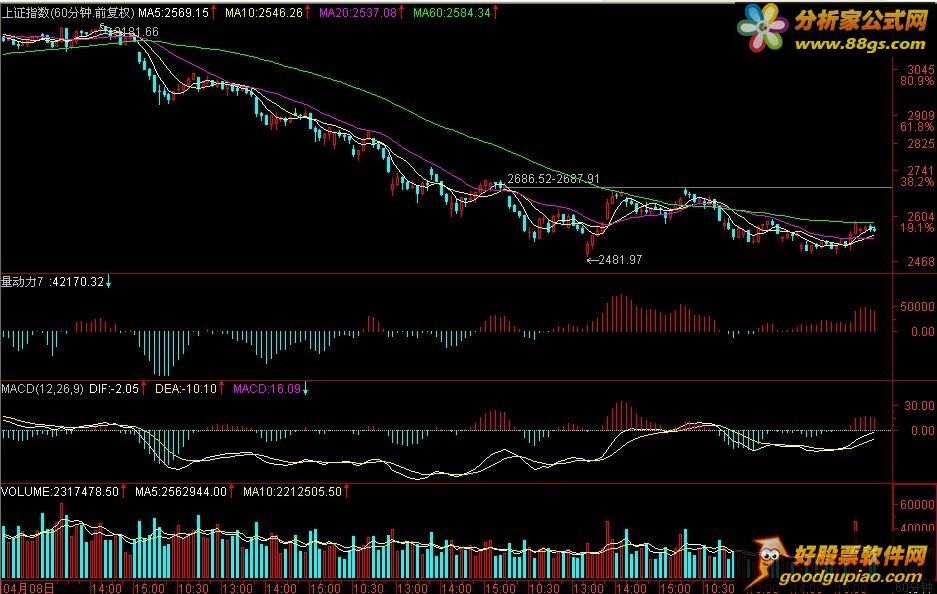The image size is (937, 594).
Task: Click the 2604 price axis label
Action: tap(920, 217)
